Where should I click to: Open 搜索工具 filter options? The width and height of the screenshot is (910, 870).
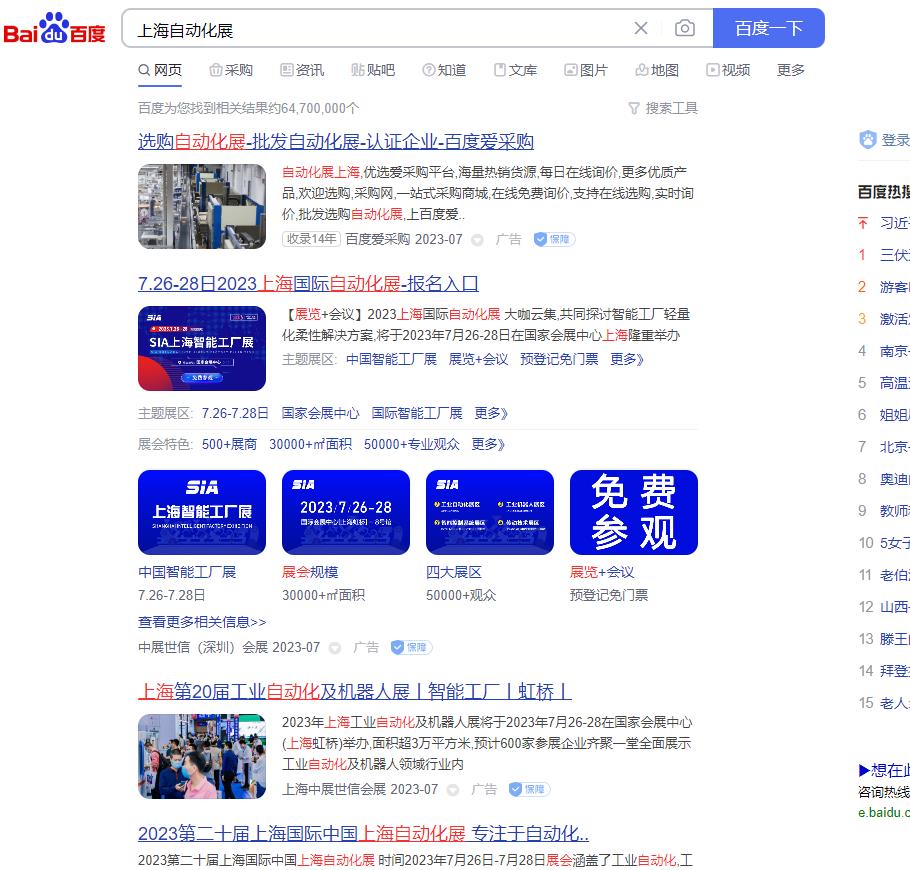(x=662, y=108)
